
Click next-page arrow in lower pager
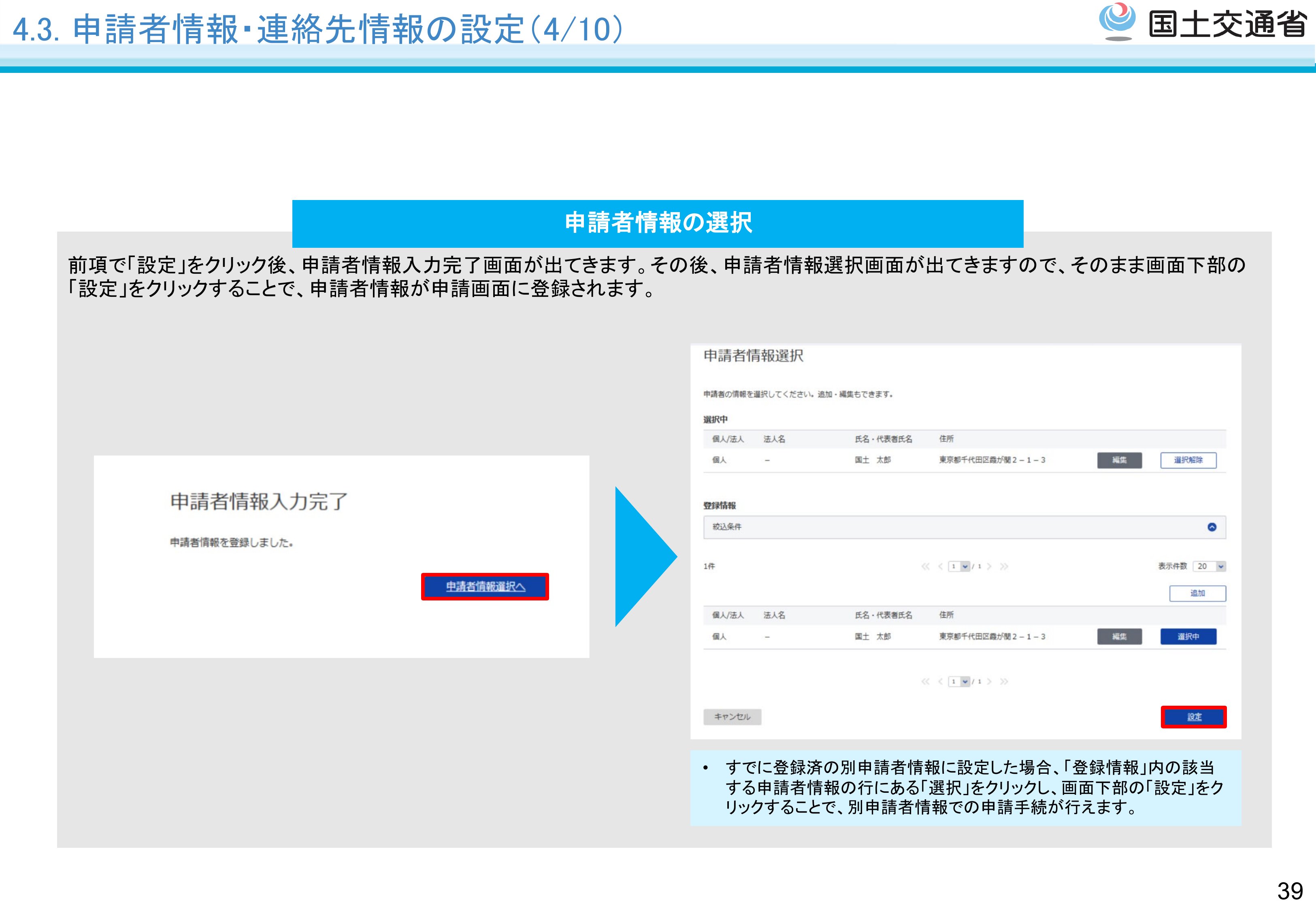pos(989,681)
